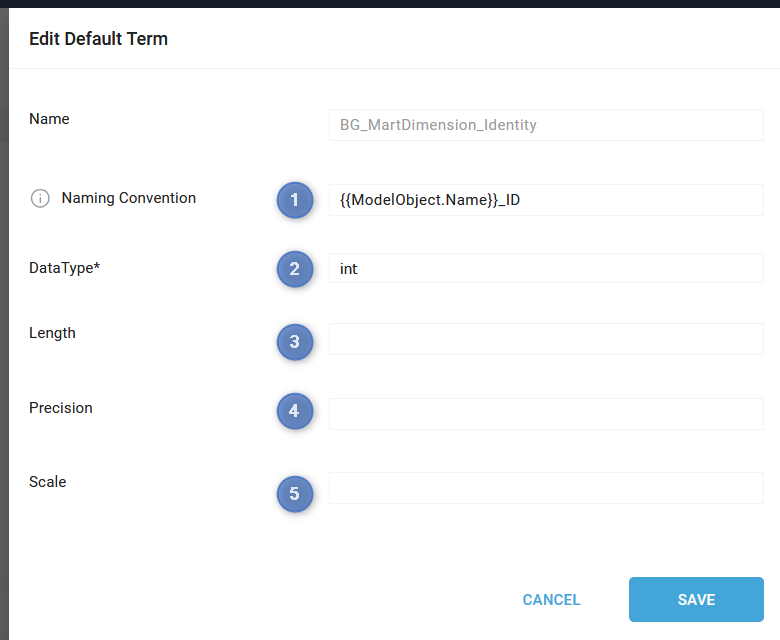Click into the DataType field containing int
Screen dimensions: 780x640
pyautogui.click(x=546, y=269)
